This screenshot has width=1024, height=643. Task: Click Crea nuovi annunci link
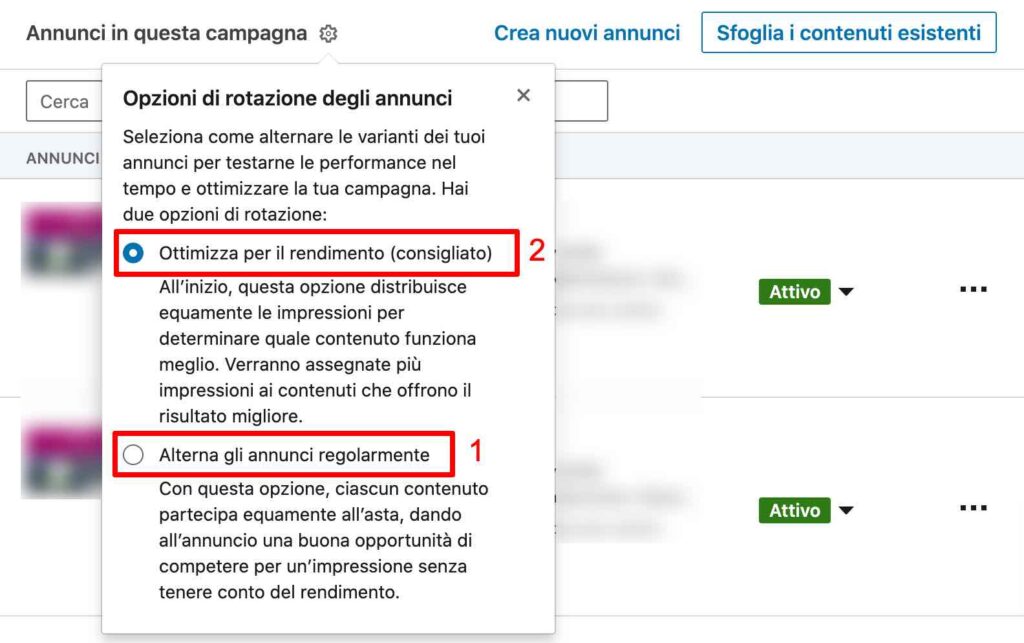(x=587, y=33)
